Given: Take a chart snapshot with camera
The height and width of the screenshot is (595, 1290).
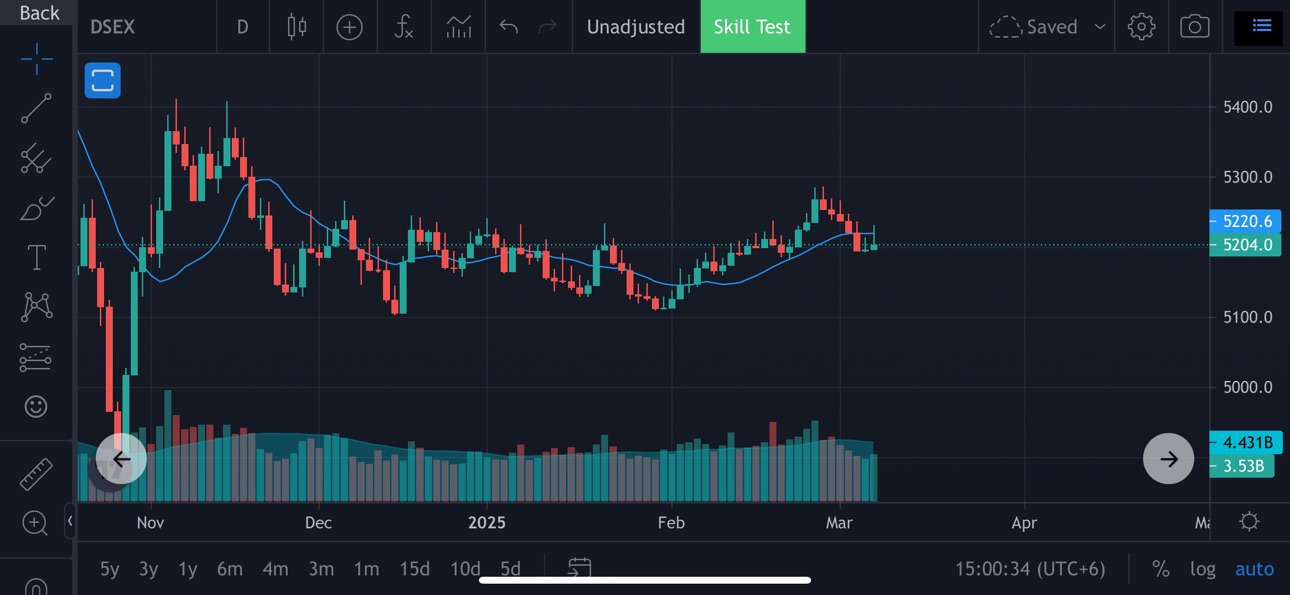Looking at the screenshot, I should point(1194,27).
